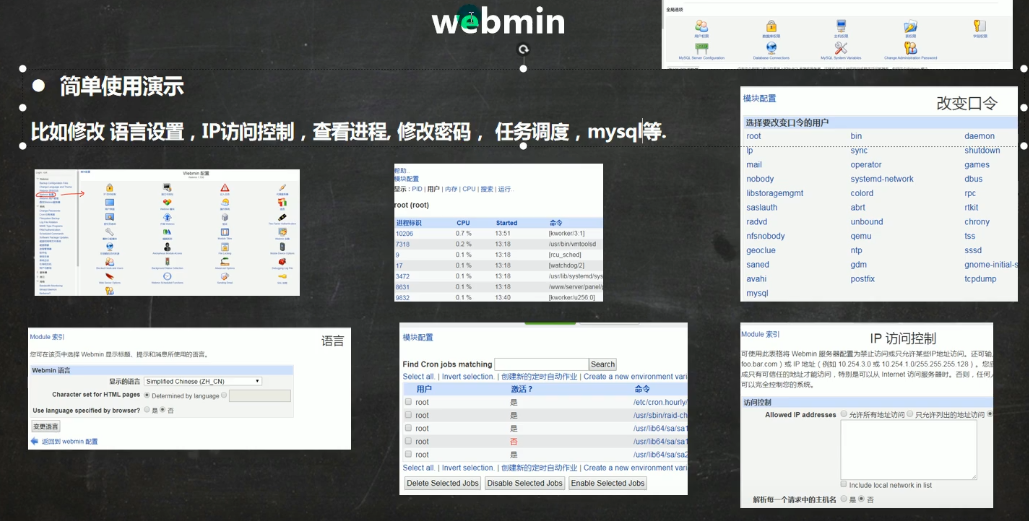This screenshot has height=521, width=1029.
Task: Open the 用户权限 users icon in MySQL panel
Action: (702, 26)
